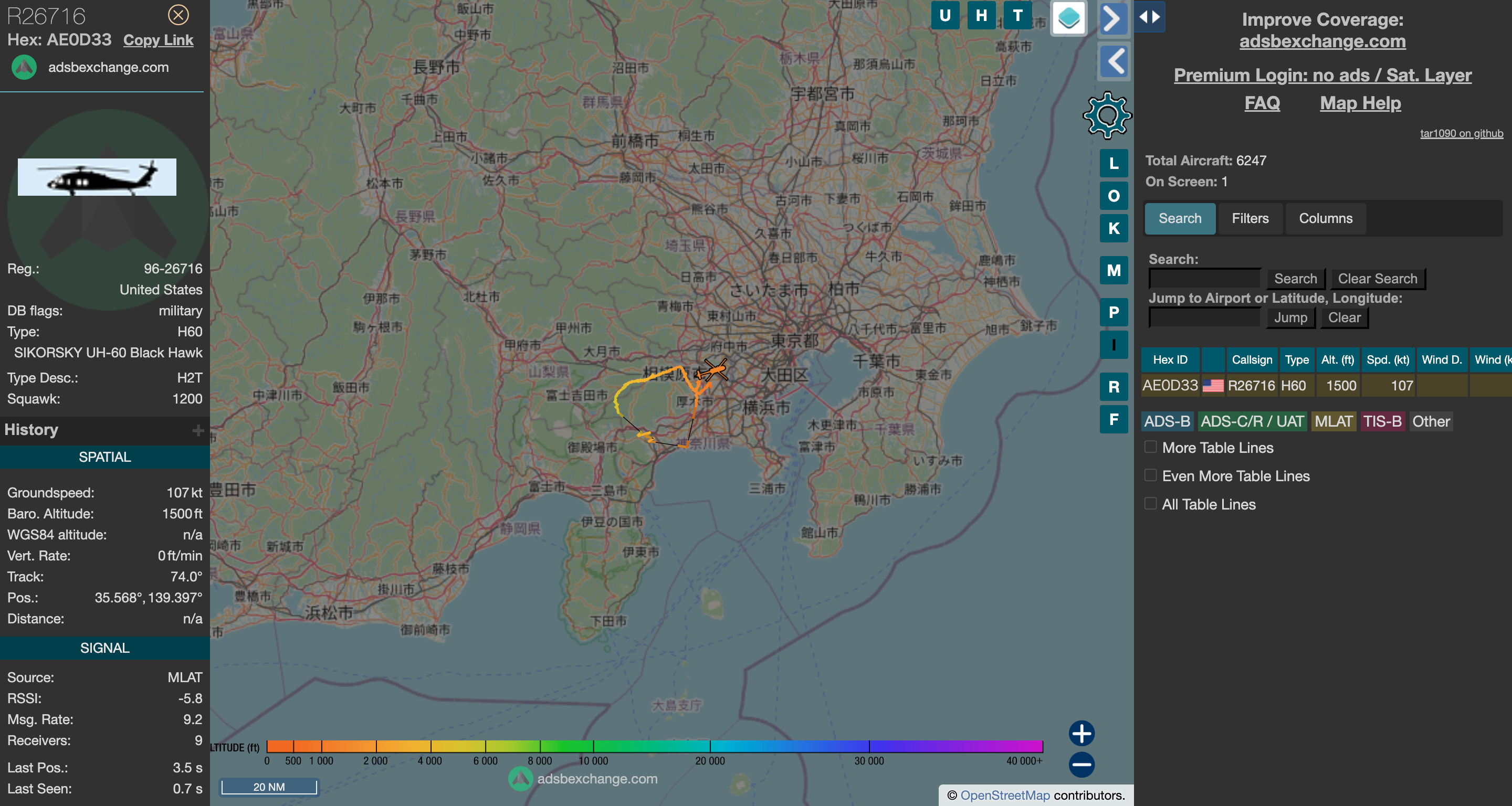Image resolution: width=1512 pixels, height=806 pixels.
Task: Click the T map button
Action: click(1018, 15)
